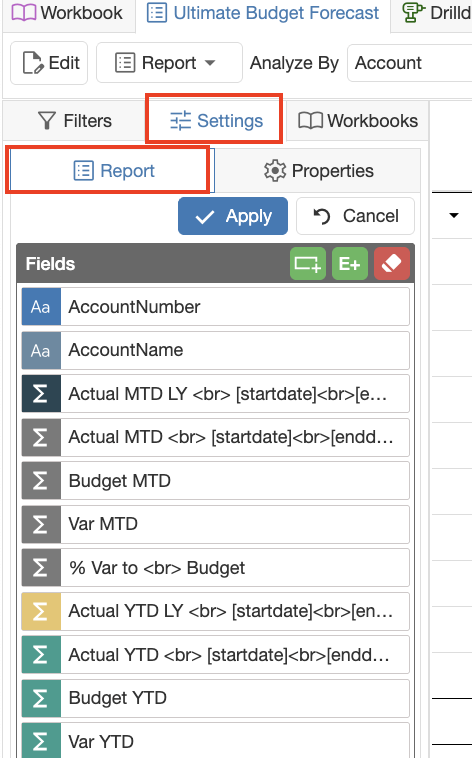Click the Edit button
The width and height of the screenshot is (472, 758).
pos(49,63)
